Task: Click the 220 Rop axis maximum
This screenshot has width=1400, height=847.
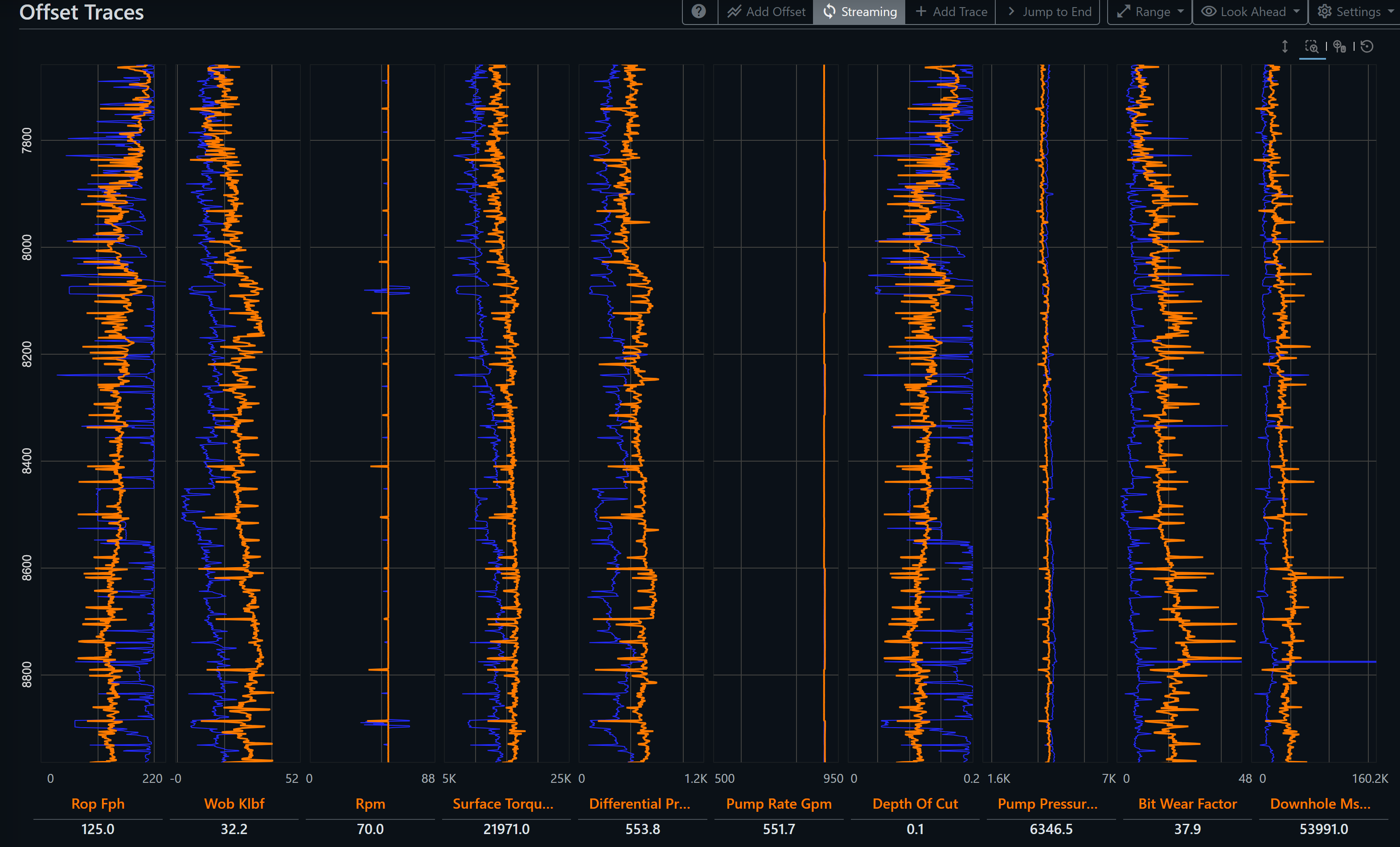Action: pos(152,778)
